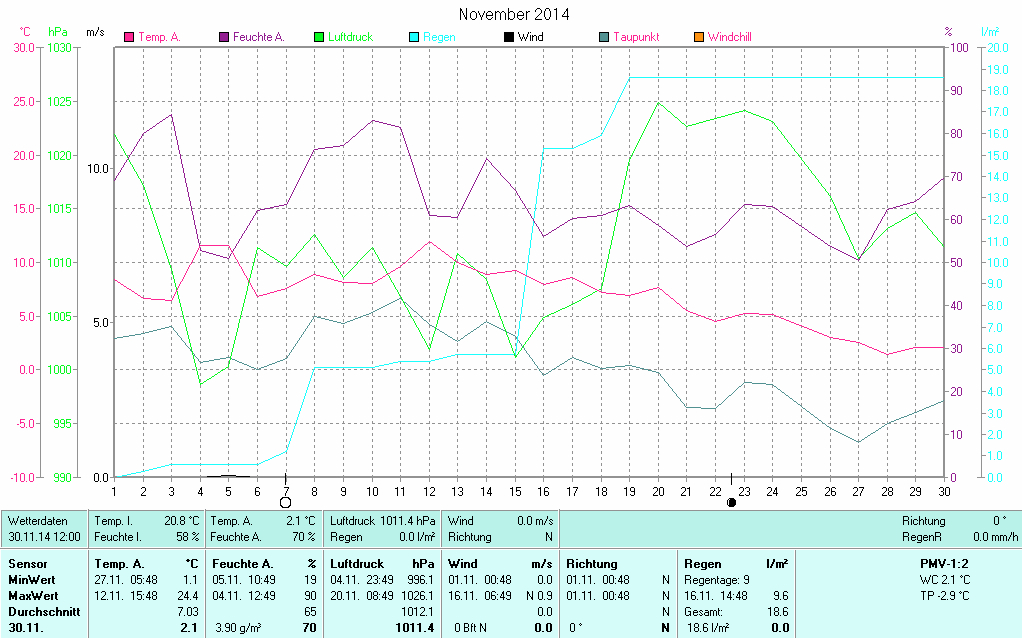Viewport: 1022px width, 638px height.
Task: Click the green Luftdruck legend swatch
Action: point(319,38)
